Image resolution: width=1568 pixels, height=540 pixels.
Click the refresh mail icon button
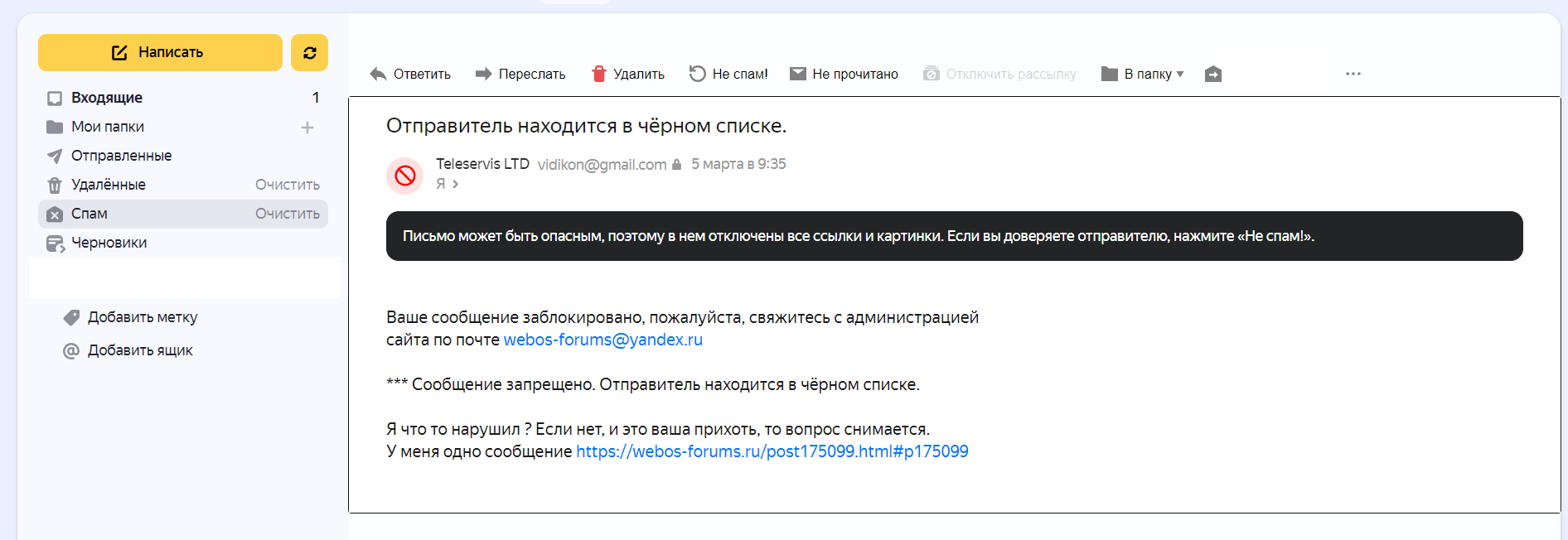[x=309, y=53]
